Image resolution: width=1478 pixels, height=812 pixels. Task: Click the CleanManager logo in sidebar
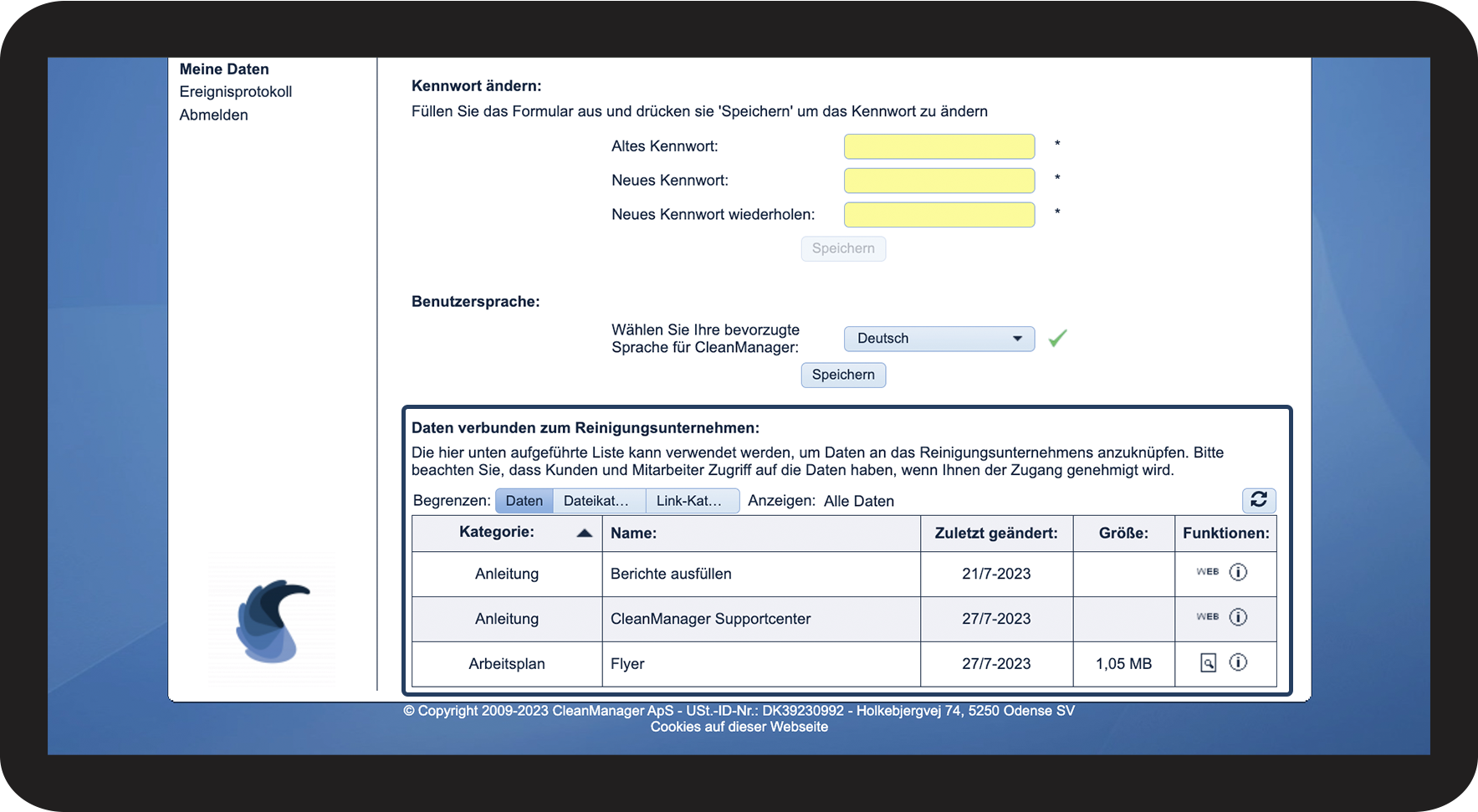[x=272, y=620]
